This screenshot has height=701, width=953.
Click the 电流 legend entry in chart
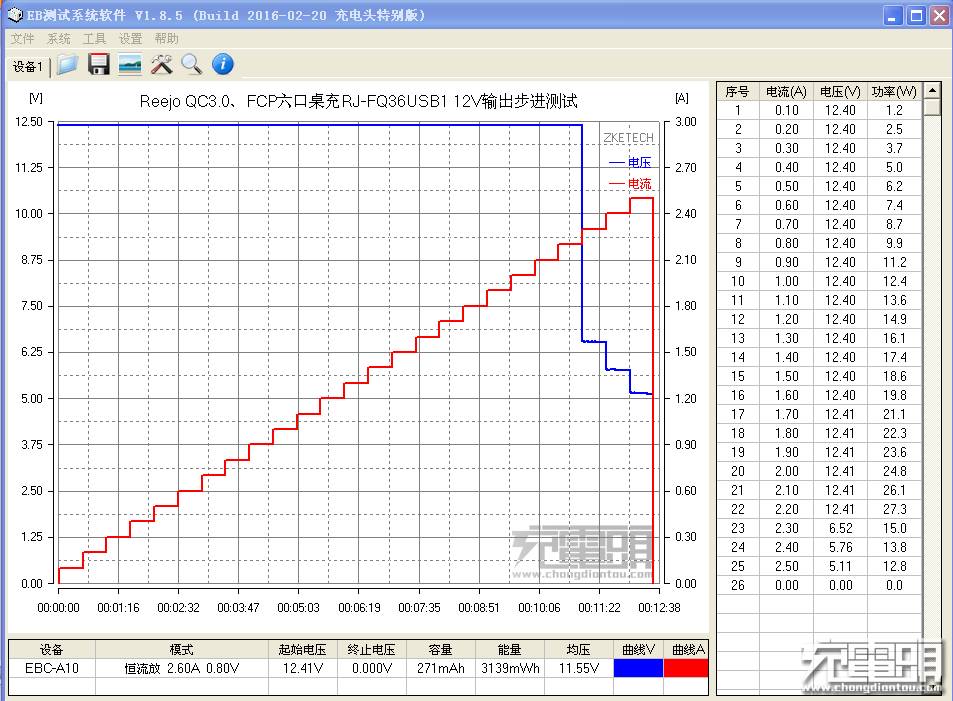[630, 184]
